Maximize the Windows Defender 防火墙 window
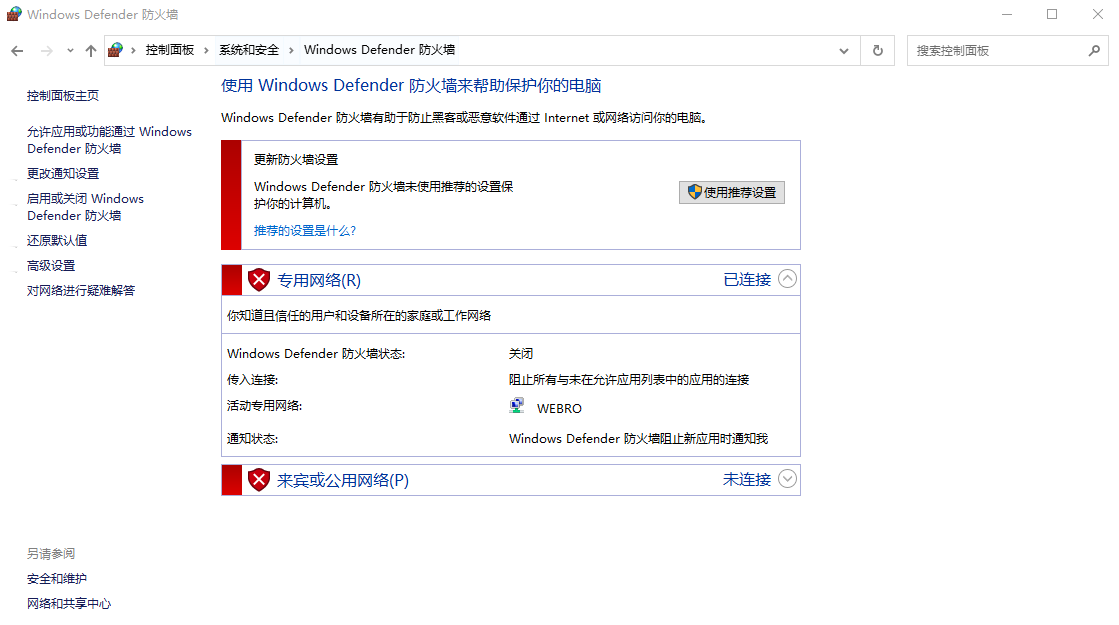Image resolution: width=1119 pixels, height=625 pixels. click(1052, 14)
